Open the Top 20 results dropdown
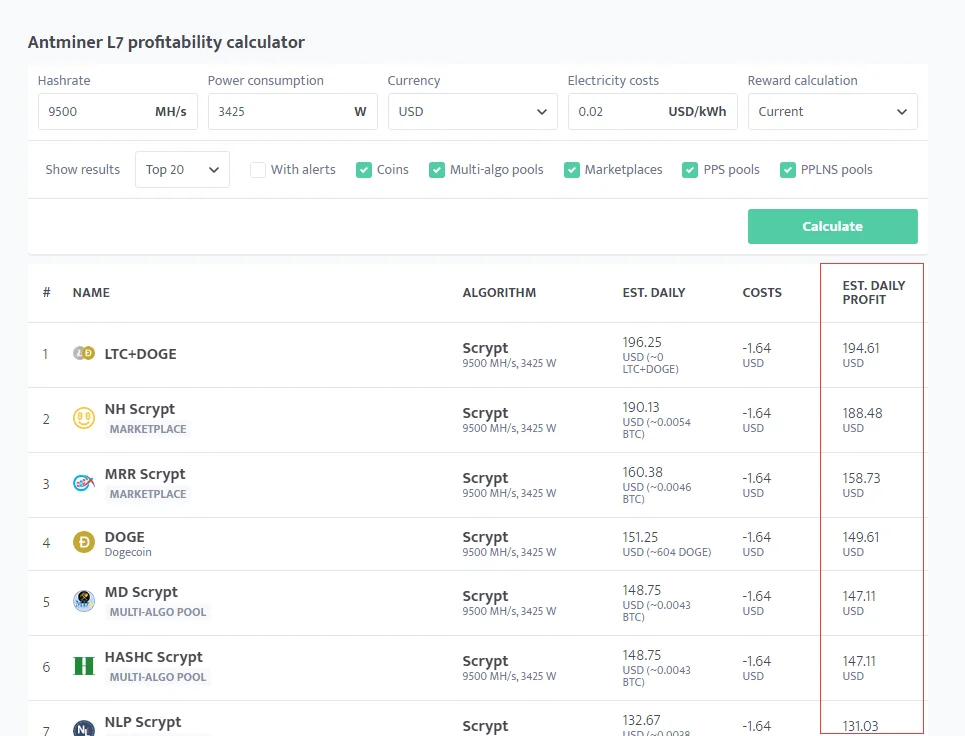965x736 pixels. click(x=182, y=170)
